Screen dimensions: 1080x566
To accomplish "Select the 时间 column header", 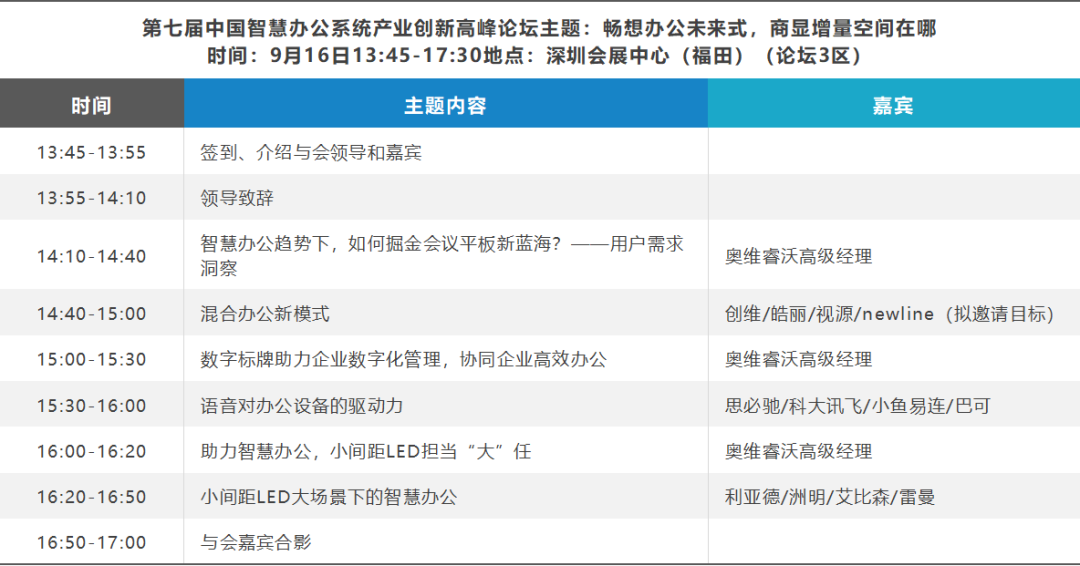I will (x=92, y=105).
